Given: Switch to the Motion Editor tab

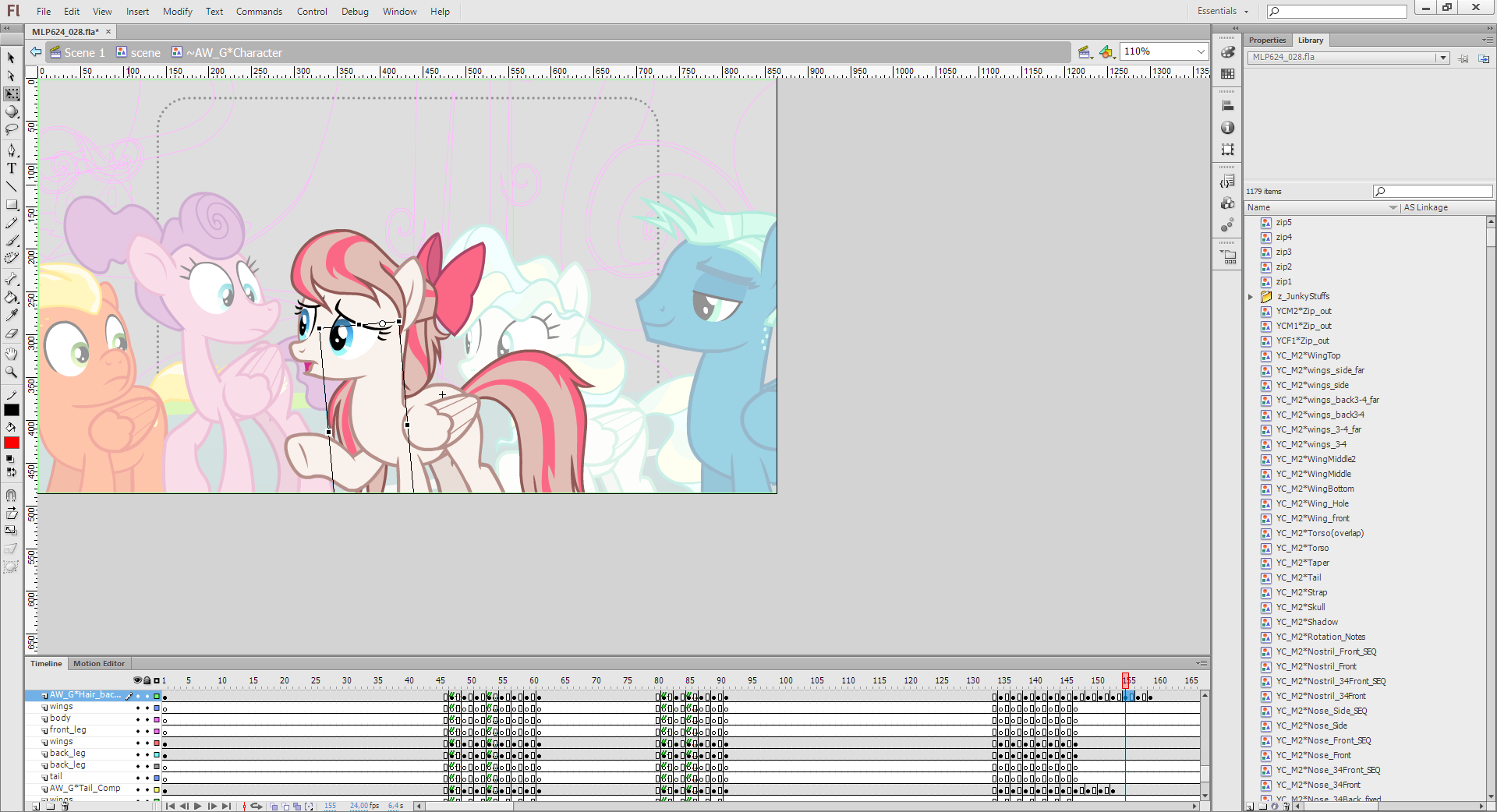Looking at the screenshot, I should [99, 664].
